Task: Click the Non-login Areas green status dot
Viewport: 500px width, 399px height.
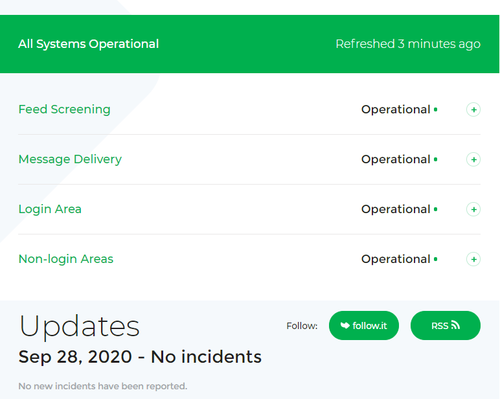Action: 435,259
